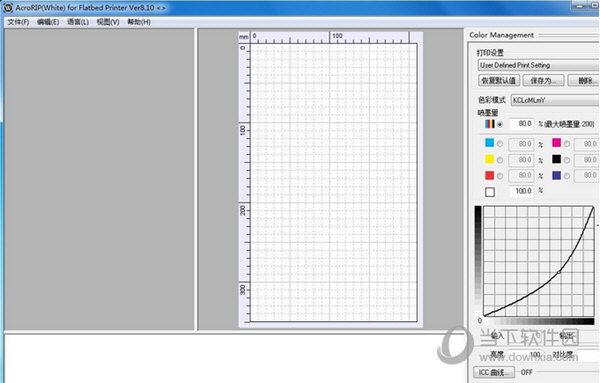Click the white ink square icon
The image size is (600, 383).
[x=490, y=192]
